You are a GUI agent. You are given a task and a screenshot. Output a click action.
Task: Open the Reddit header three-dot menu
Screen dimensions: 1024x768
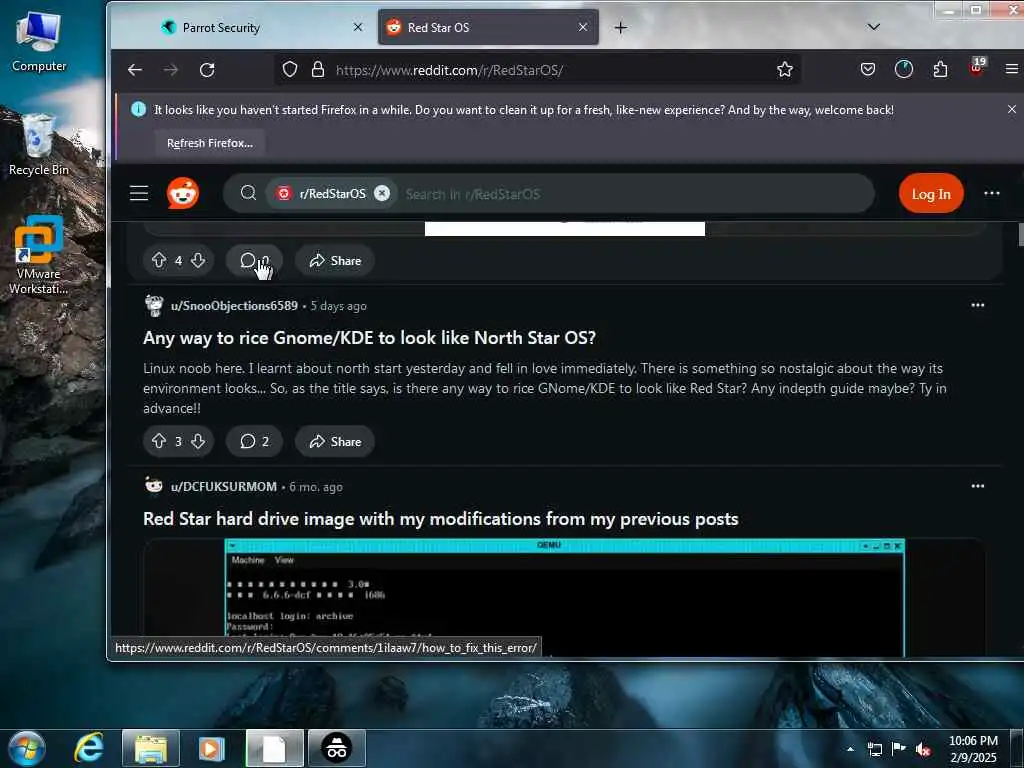tap(991, 193)
